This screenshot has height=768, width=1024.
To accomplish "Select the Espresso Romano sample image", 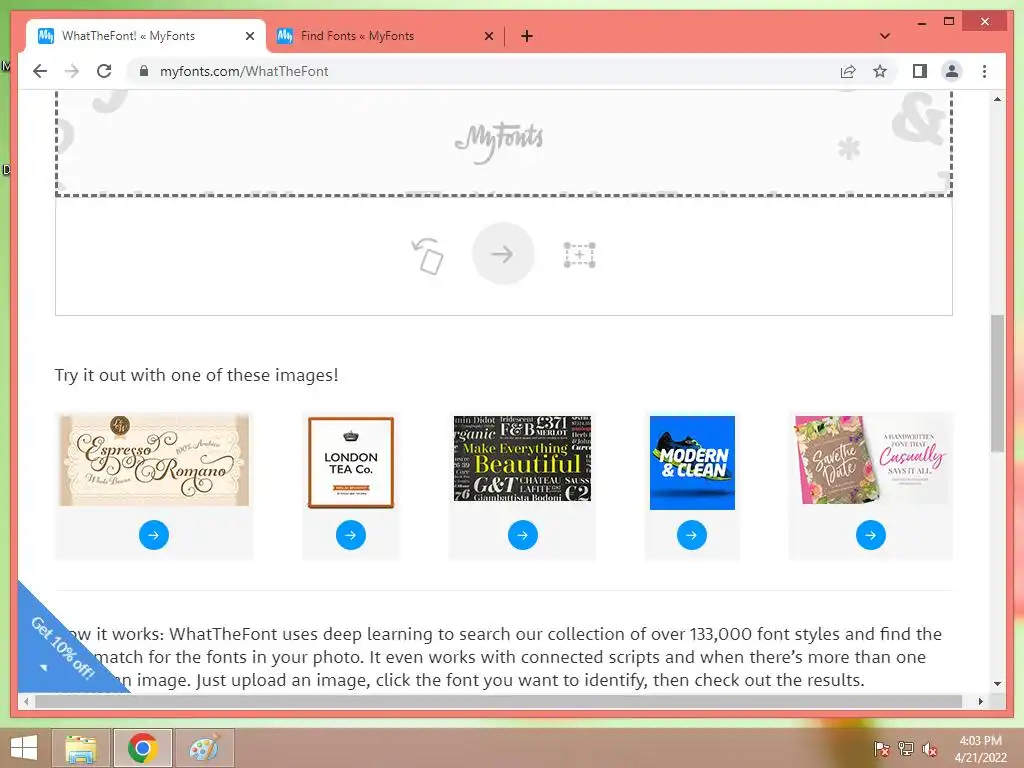I will [154, 460].
